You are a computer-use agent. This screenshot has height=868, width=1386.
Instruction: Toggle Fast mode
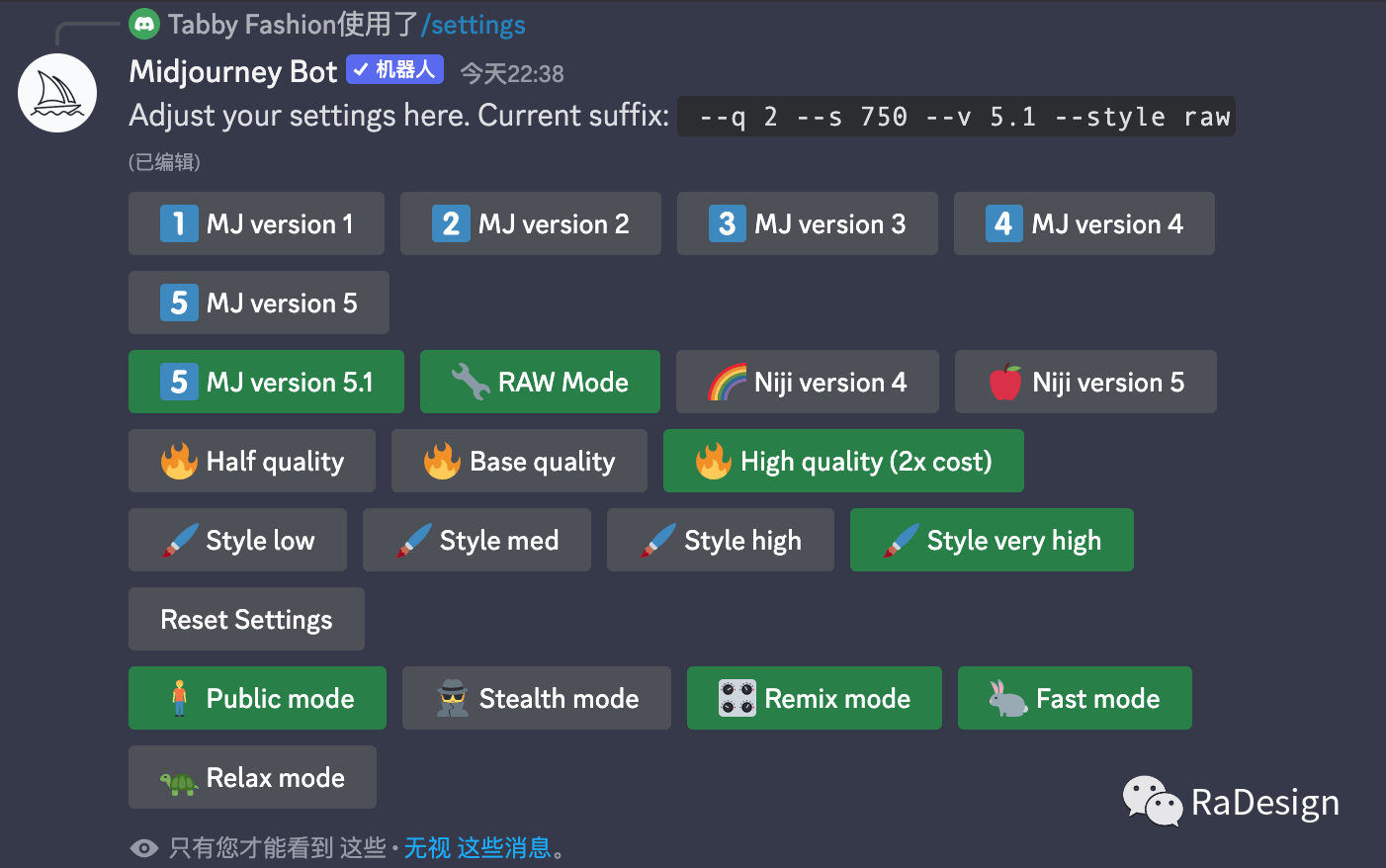[1075, 698]
